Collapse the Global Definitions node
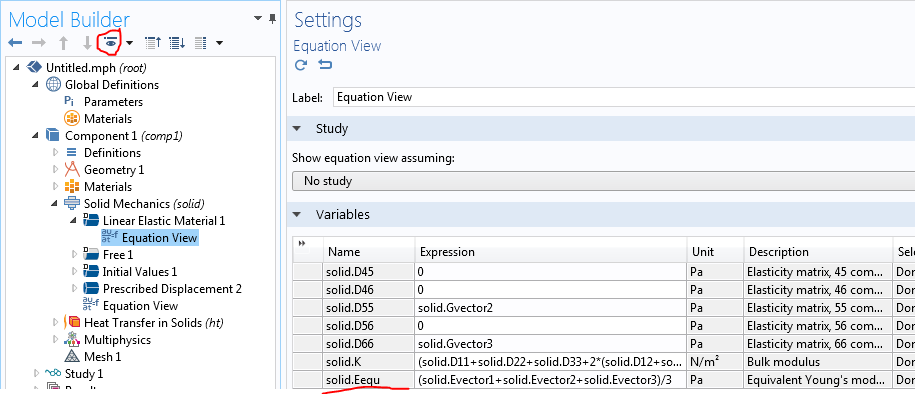The width and height of the screenshot is (915, 394). point(35,85)
